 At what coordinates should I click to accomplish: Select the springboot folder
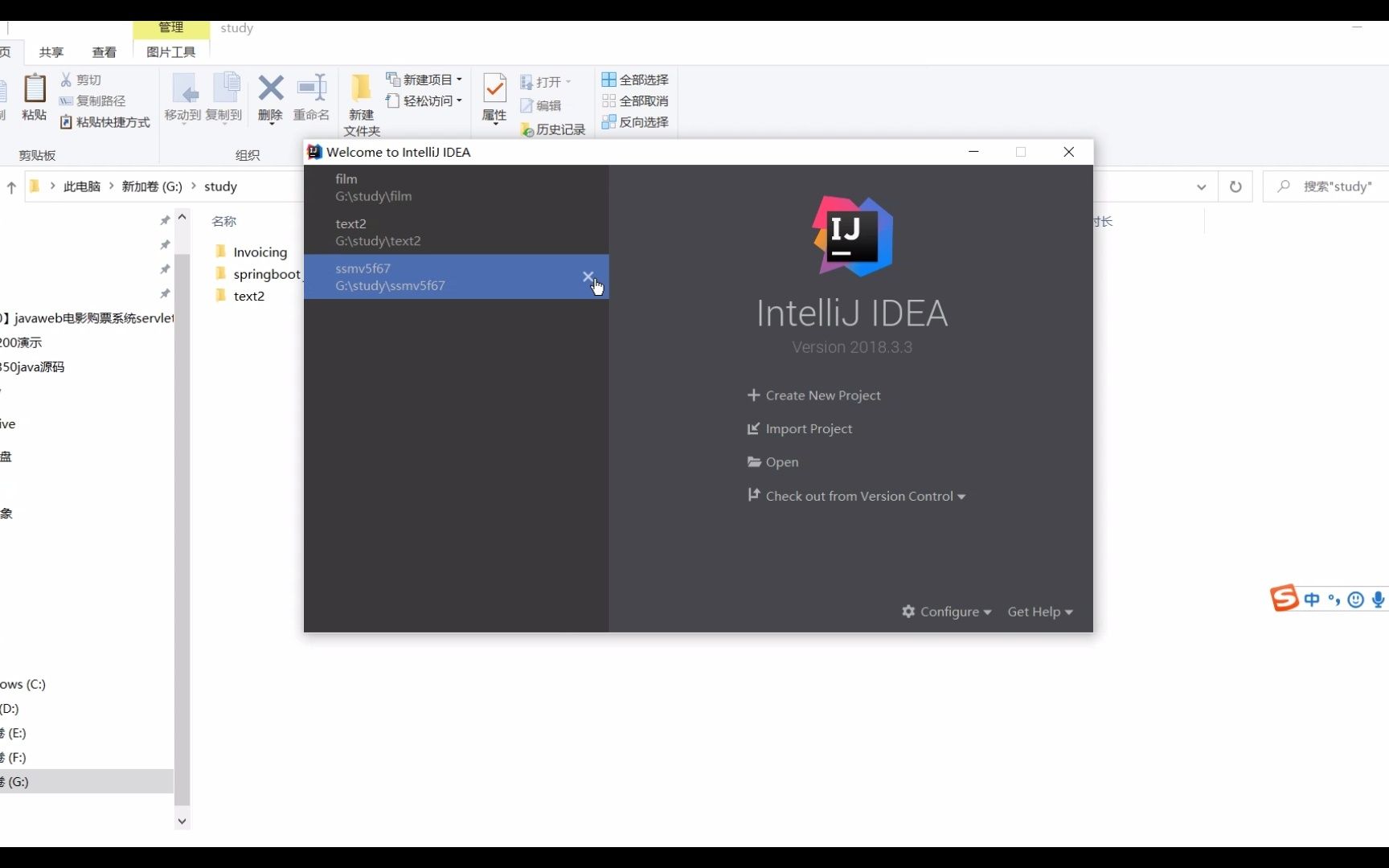(x=257, y=274)
